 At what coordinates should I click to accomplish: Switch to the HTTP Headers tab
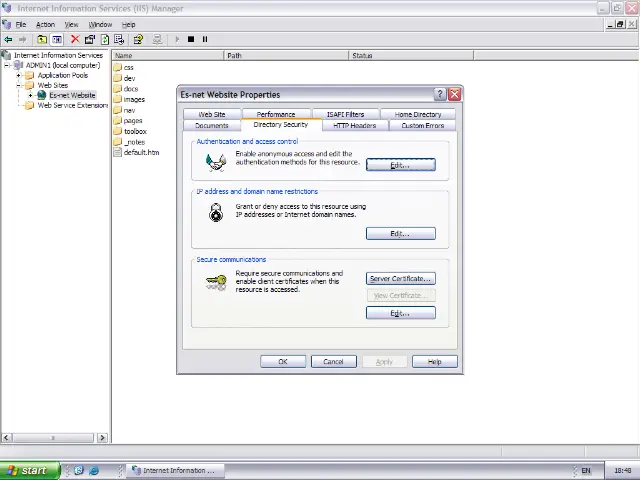[x=355, y=125]
